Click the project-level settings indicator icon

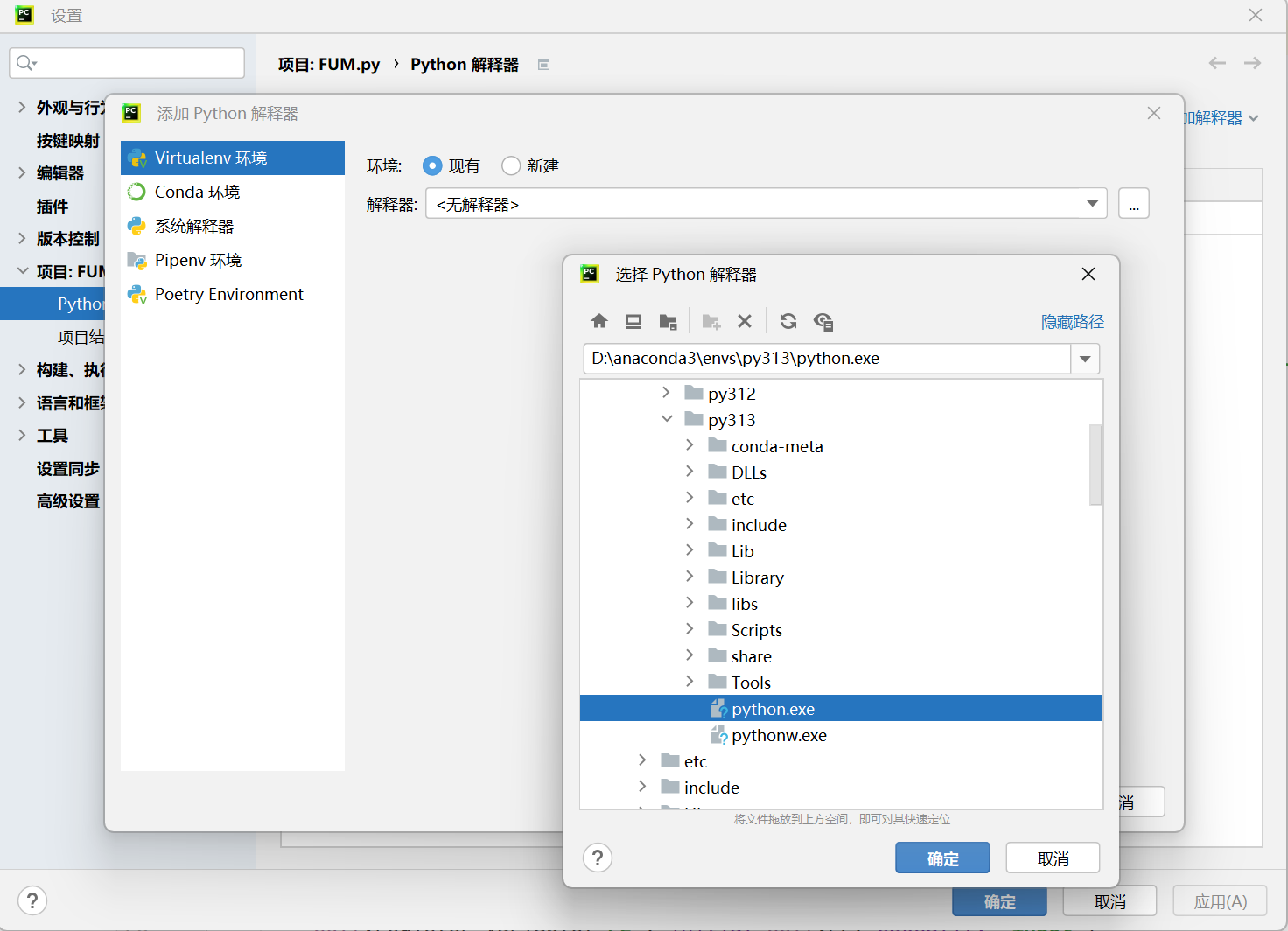pyautogui.click(x=543, y=65)
